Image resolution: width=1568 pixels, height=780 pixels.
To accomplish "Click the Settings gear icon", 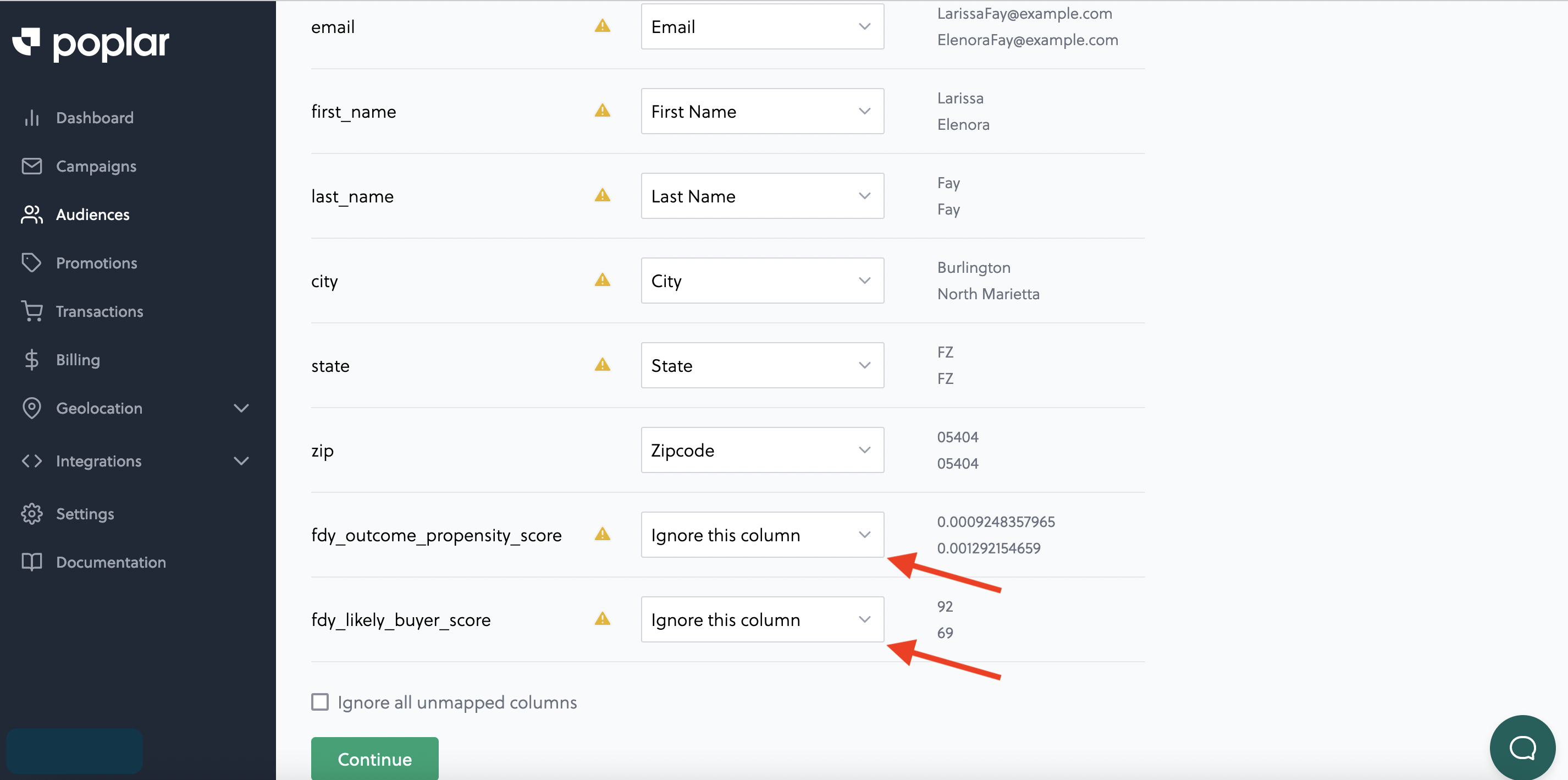I will [x=32, y=513].
